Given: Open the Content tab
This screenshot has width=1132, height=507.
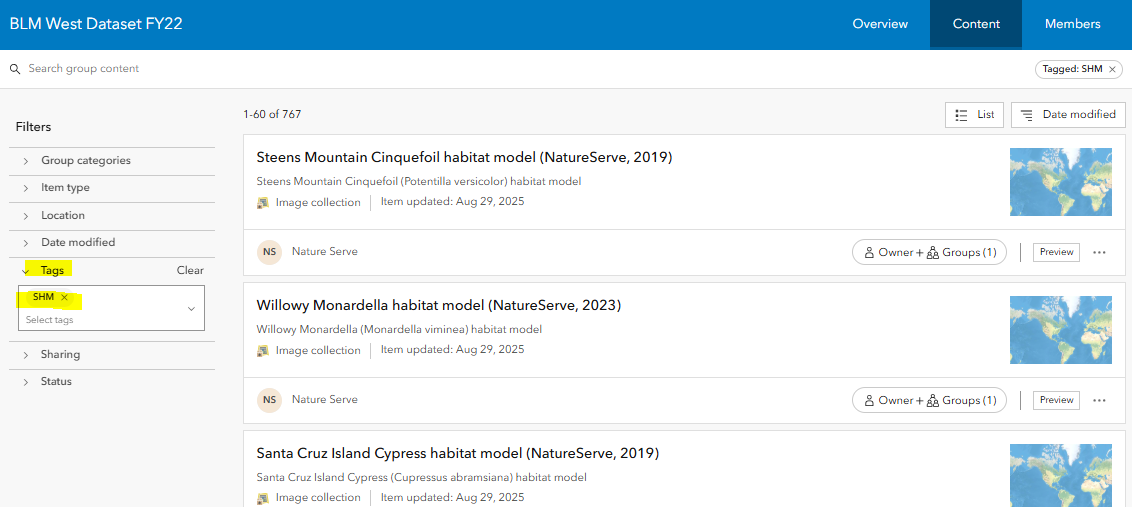Looking at the screenshot, I should point(976,24).
